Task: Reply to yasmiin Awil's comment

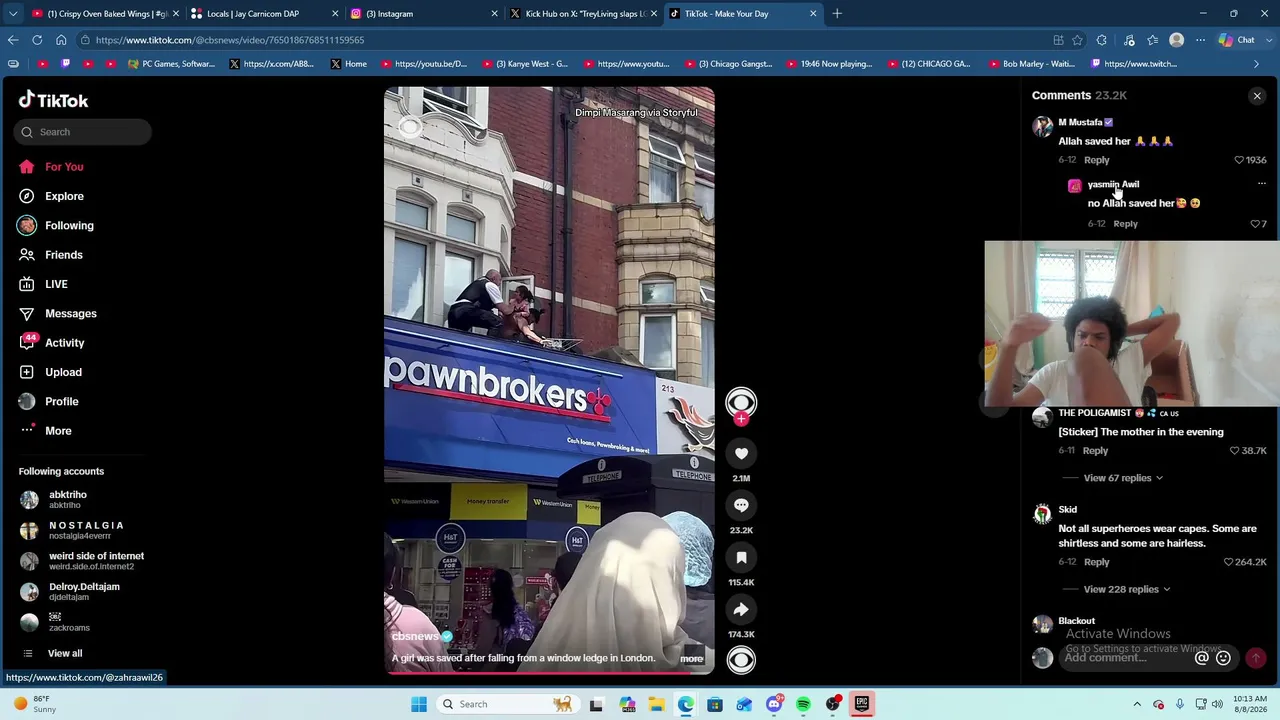Action: 1125,224
